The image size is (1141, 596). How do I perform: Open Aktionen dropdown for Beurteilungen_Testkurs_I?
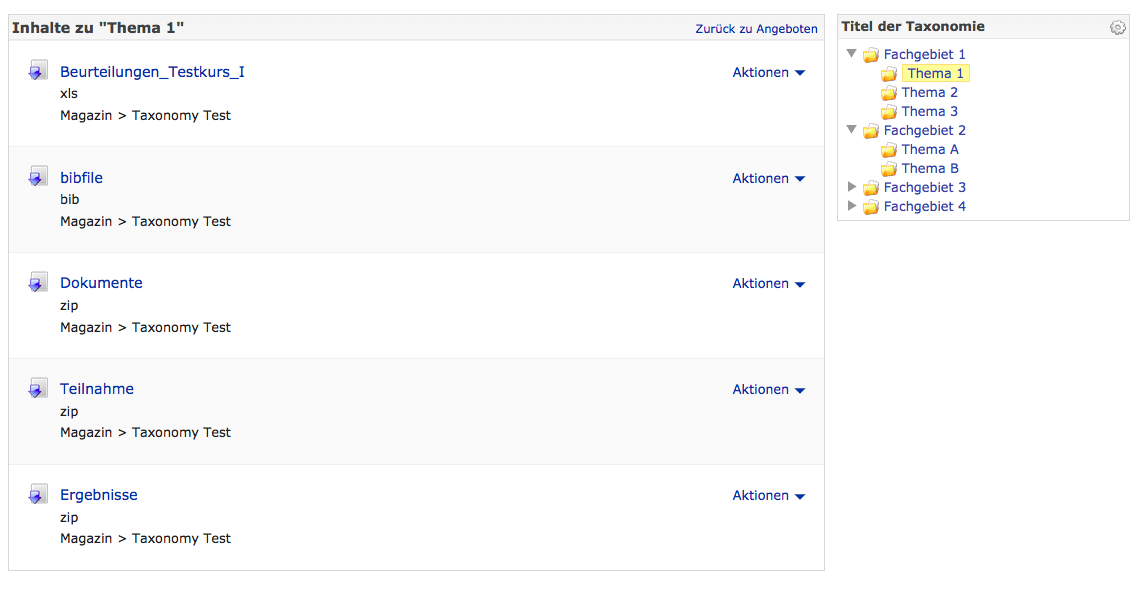pyautogui.click(x=768, y=72)
